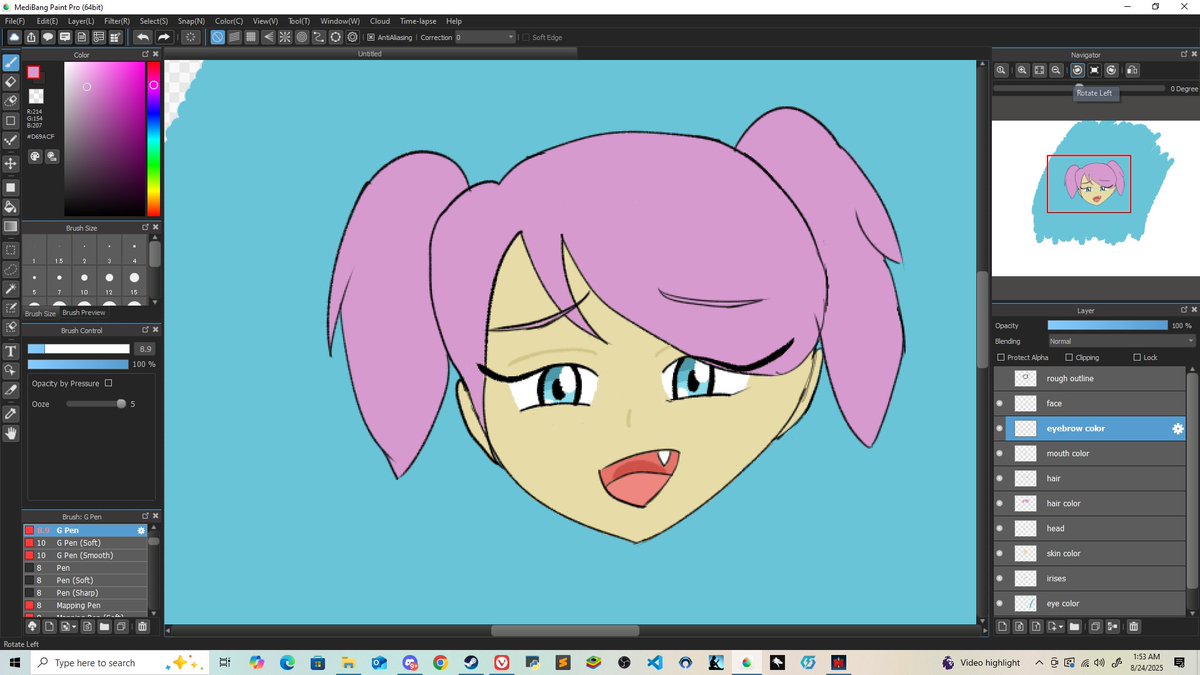Click the horizontal canvas scrollbar
The height and width of the screenshot is (675, 1200).
point(565,630)
